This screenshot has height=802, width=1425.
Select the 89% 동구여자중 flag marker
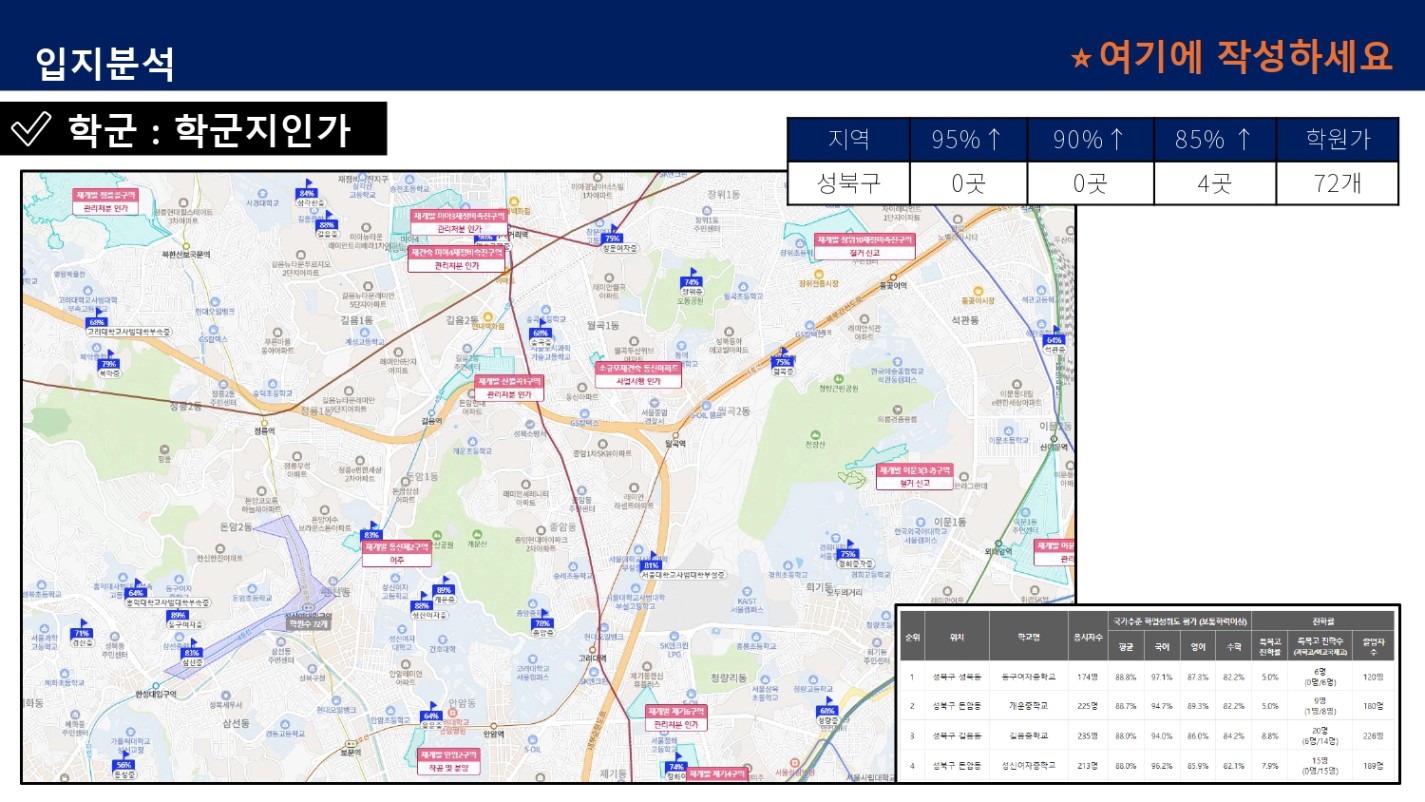(x=178, y=619)
